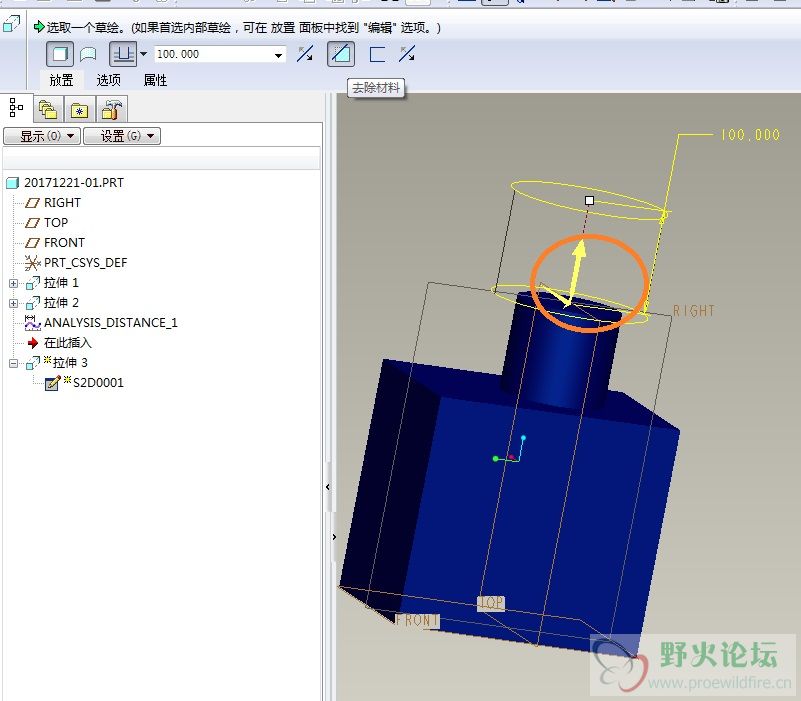Click the coordinate system icon in tree
801x701 pixels.
(33, 263)
